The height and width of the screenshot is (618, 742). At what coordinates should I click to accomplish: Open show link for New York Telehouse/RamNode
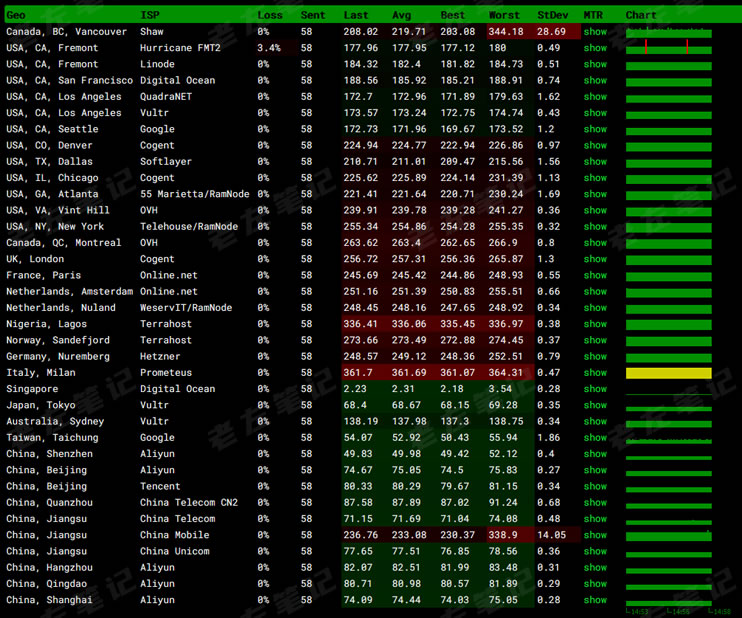pos(595,227)
